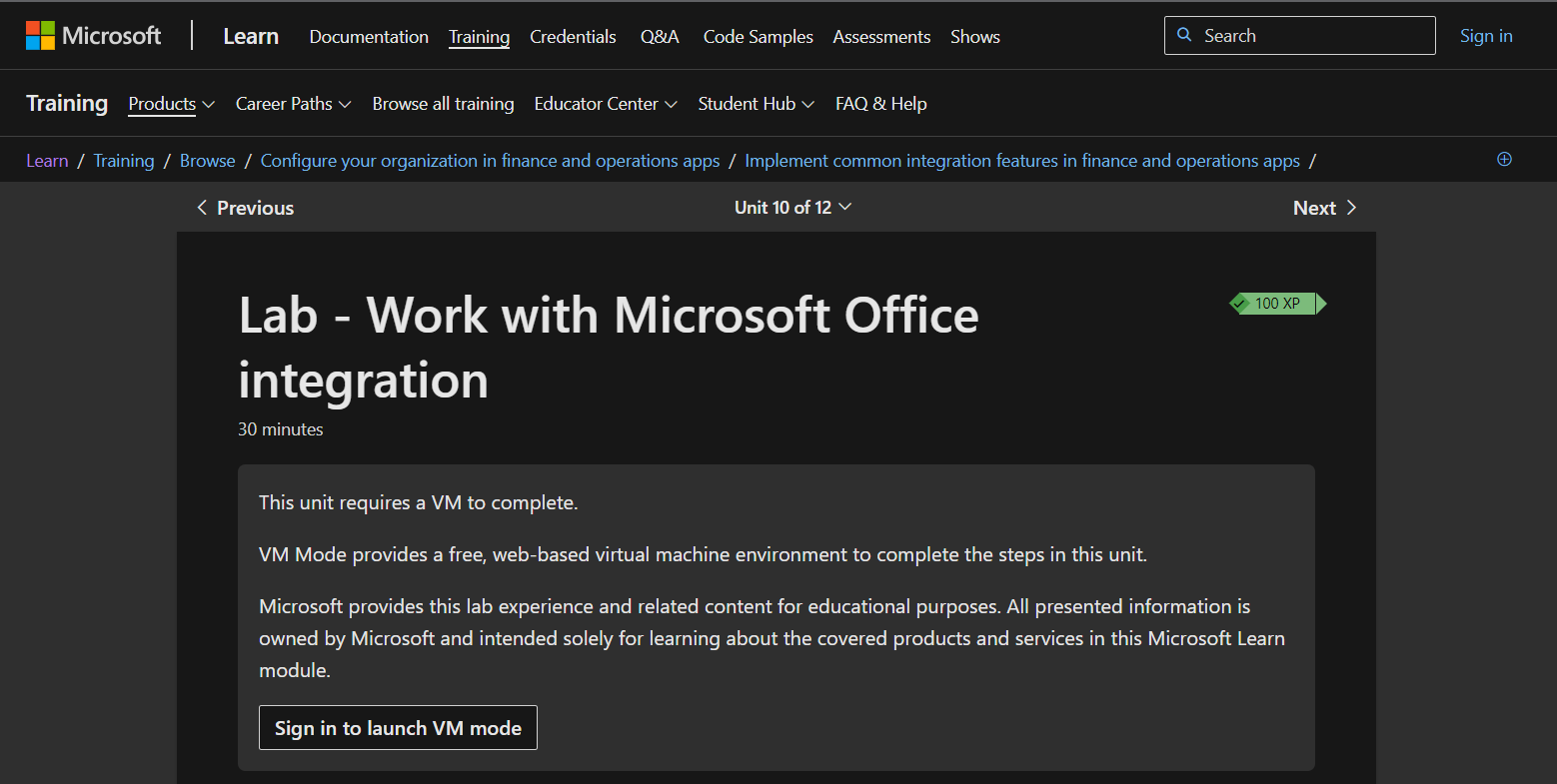Expand the Educator Center dropdown
Image resolution: width=1557 pixels, height=784 pixels.
[606, 104]
